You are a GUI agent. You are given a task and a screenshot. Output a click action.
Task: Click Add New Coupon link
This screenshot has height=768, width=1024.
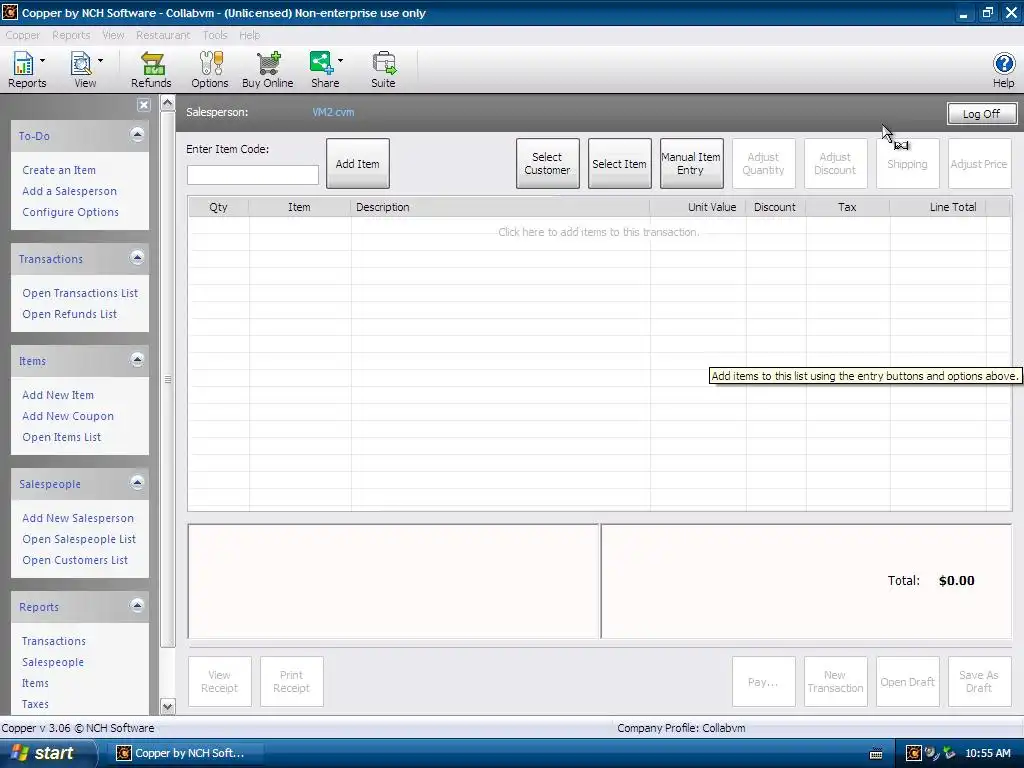68,416
